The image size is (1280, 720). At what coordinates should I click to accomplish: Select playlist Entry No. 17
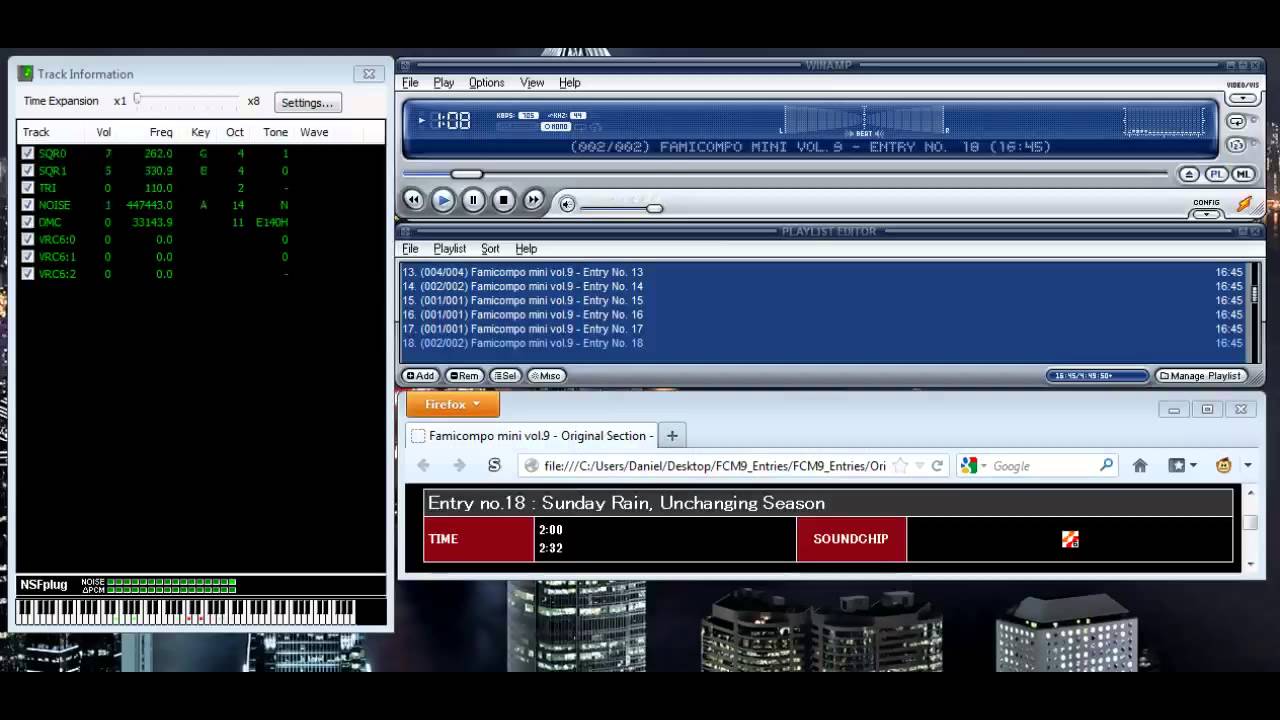[825, 329]
